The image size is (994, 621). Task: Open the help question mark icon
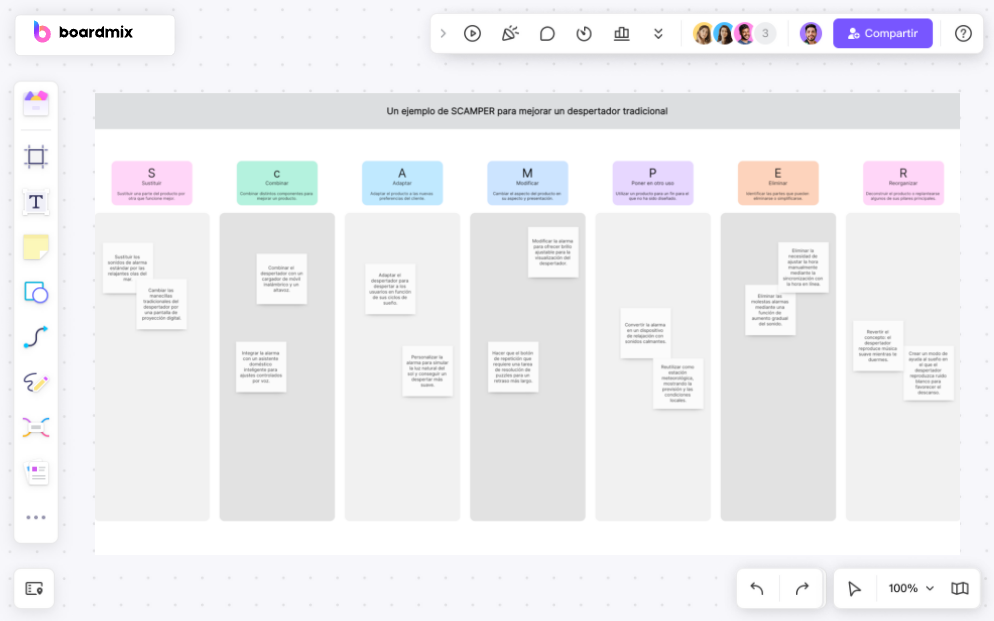click(x=963, y=34)
